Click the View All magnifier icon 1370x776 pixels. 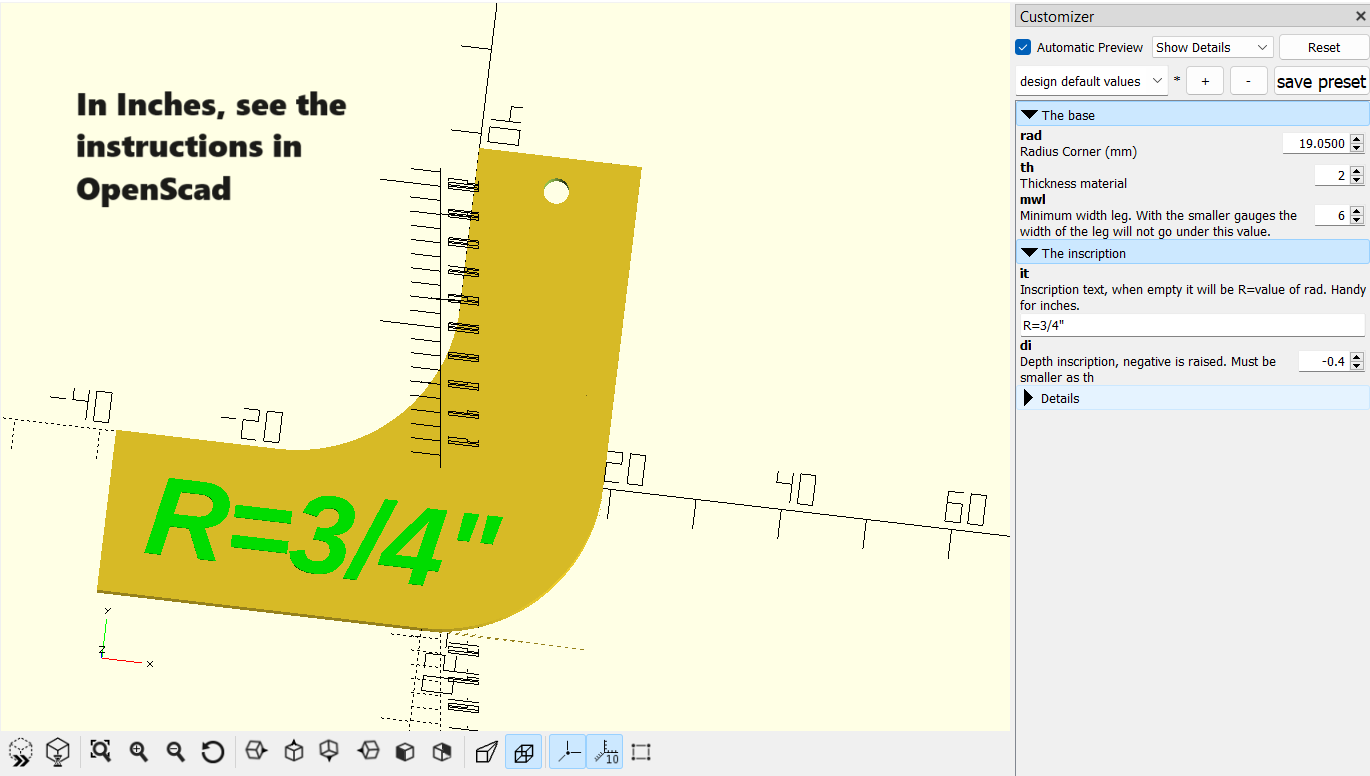(100, 751)
